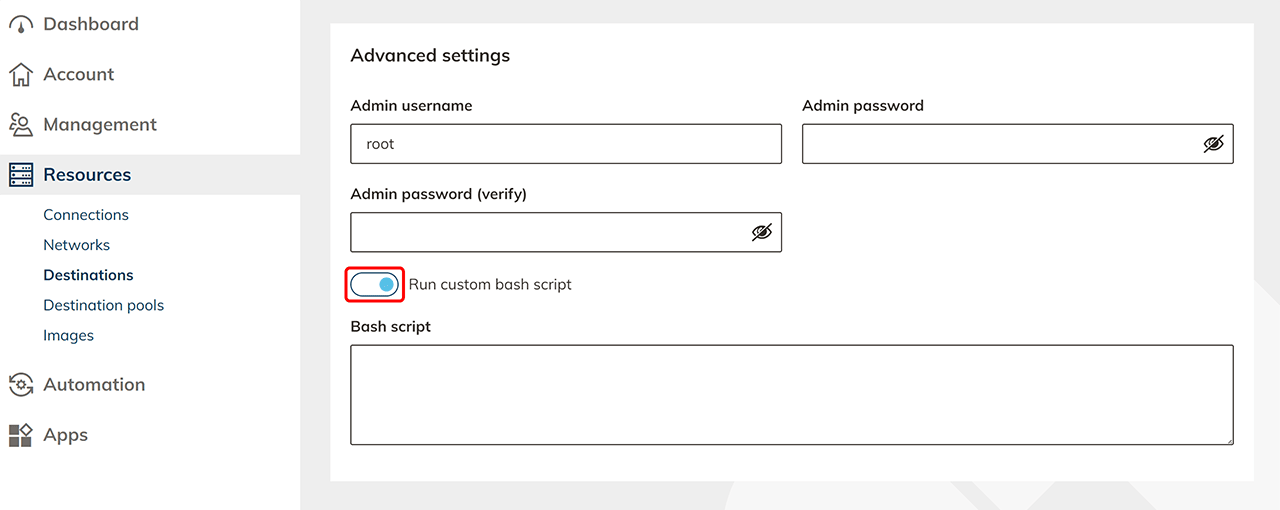Grab the Bash script textarea resize handle

tap(1229, 440)
